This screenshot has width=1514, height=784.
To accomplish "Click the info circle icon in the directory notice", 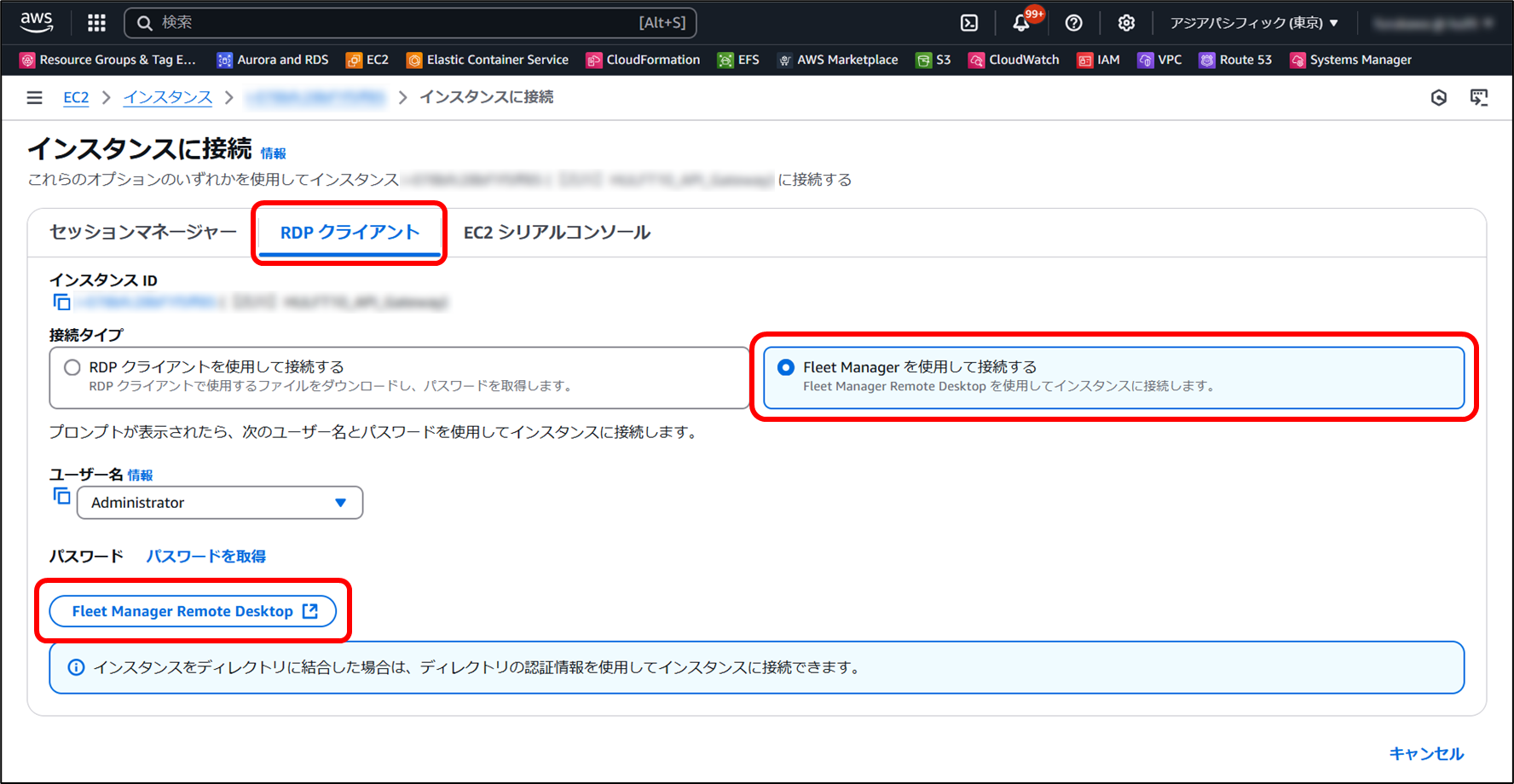I will [x=76, y=667].
